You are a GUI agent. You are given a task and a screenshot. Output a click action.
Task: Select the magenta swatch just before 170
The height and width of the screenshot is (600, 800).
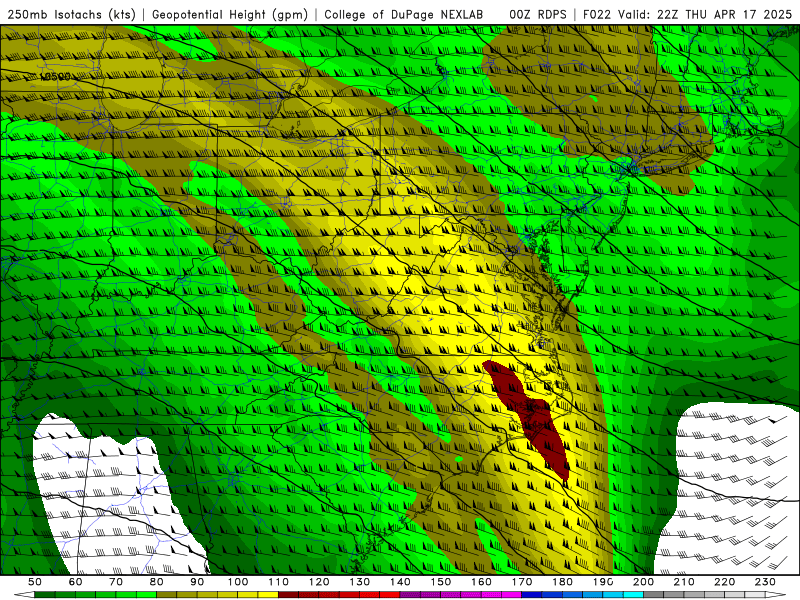[511, 595]
